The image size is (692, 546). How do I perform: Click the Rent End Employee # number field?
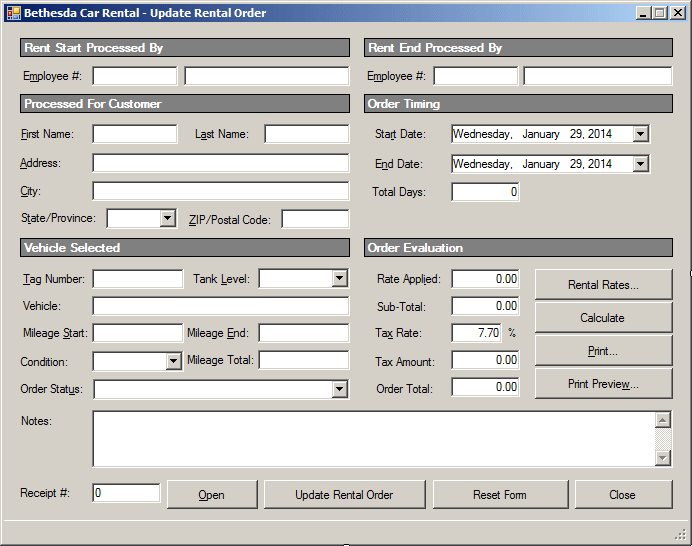coord(475,76)
